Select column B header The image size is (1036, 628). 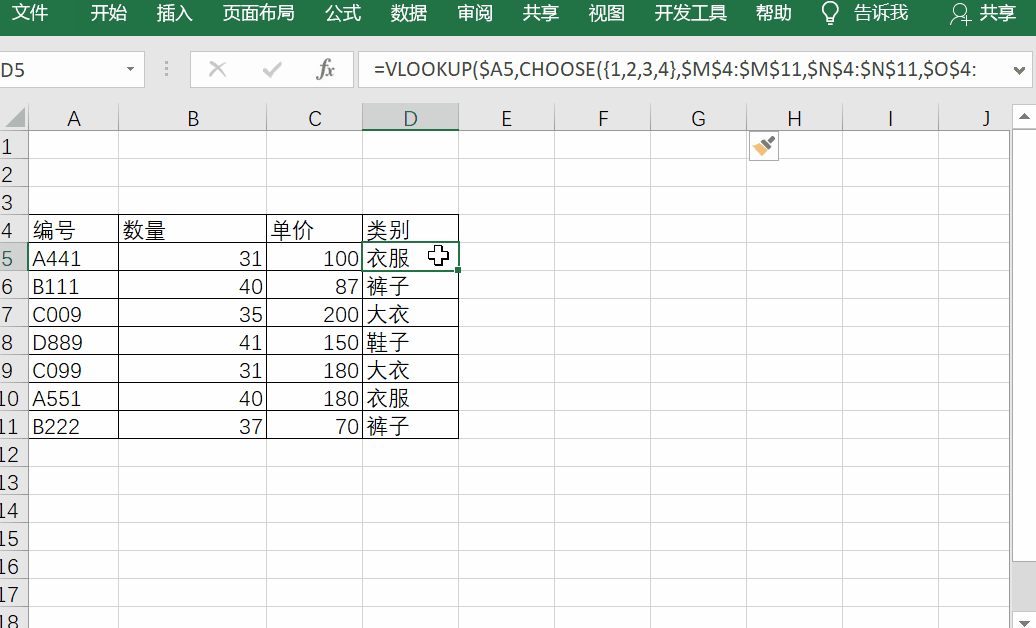(x=192, y=119)
